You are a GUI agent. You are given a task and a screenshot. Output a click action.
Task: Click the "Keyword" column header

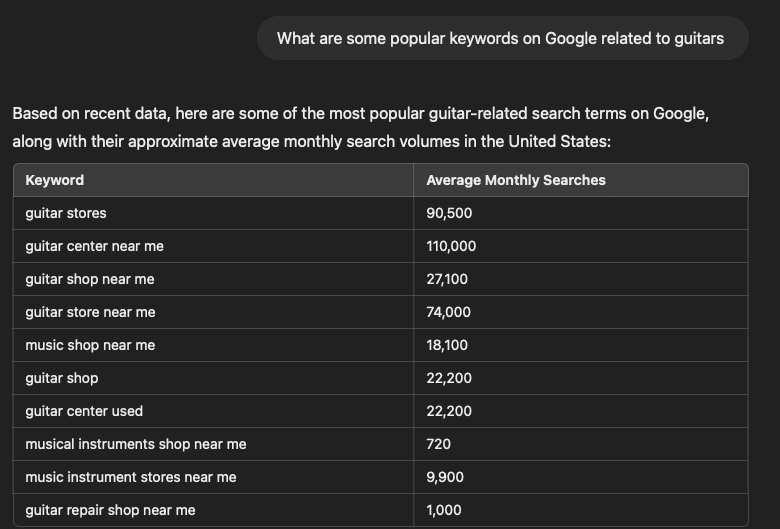point(55,180)
